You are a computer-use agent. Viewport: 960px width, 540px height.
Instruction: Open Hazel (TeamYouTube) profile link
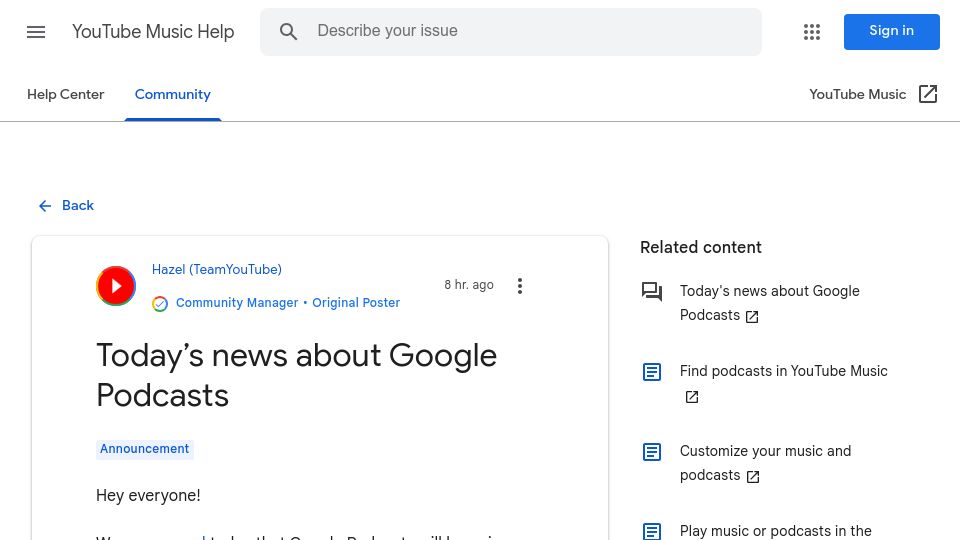pos(217,269)
